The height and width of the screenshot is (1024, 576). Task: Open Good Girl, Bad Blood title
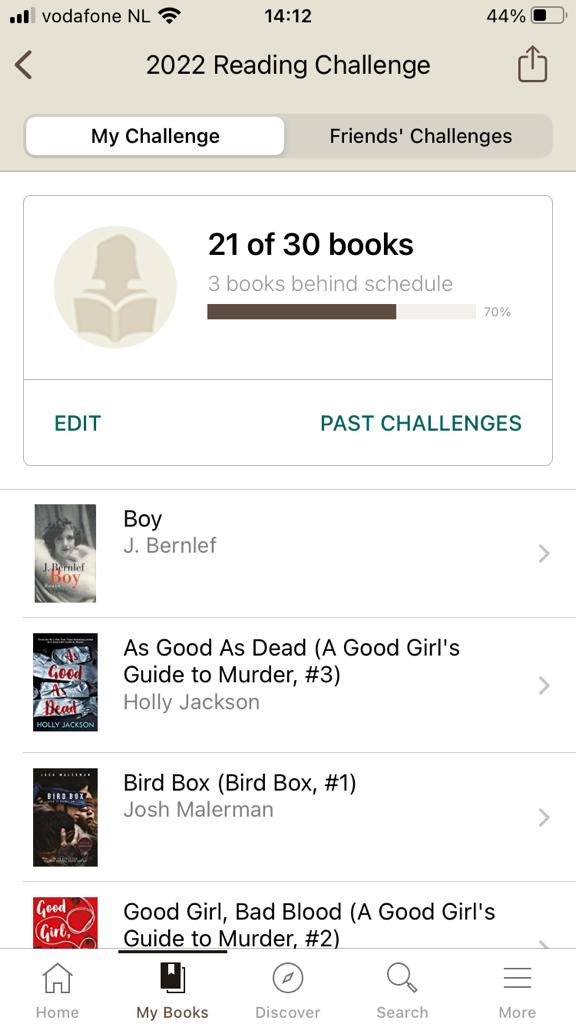(309, 924)
